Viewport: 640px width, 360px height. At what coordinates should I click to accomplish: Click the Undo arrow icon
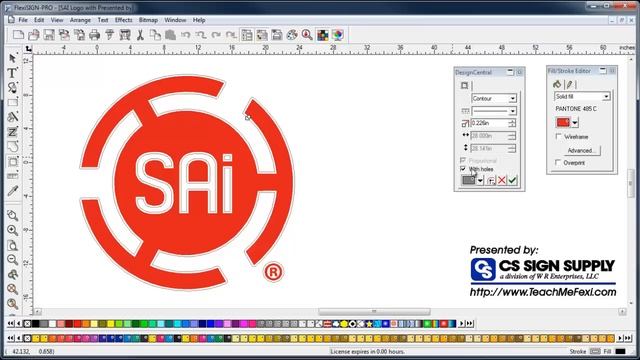186,35
